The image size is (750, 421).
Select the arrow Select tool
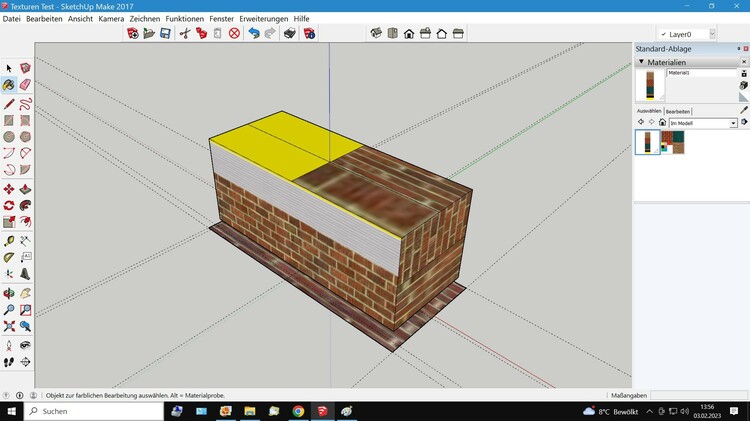9,68
